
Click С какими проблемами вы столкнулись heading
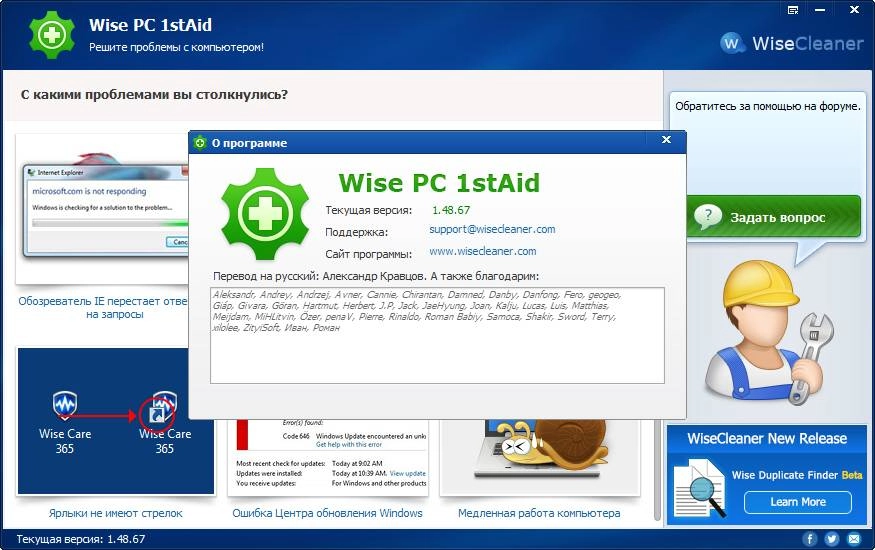tap(154, 95)
